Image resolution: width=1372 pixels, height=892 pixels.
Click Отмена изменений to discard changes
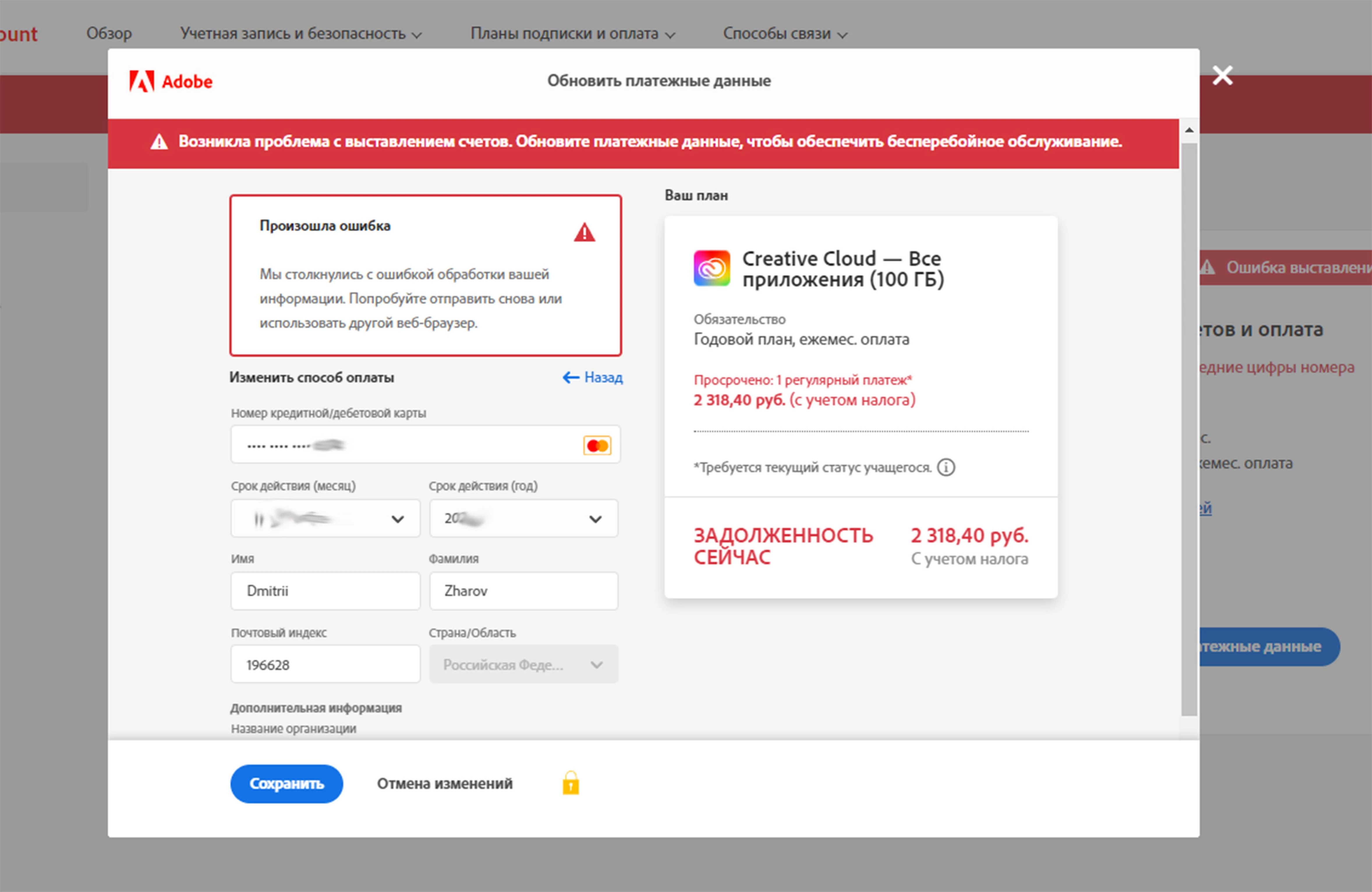click(x=445, y=784)
